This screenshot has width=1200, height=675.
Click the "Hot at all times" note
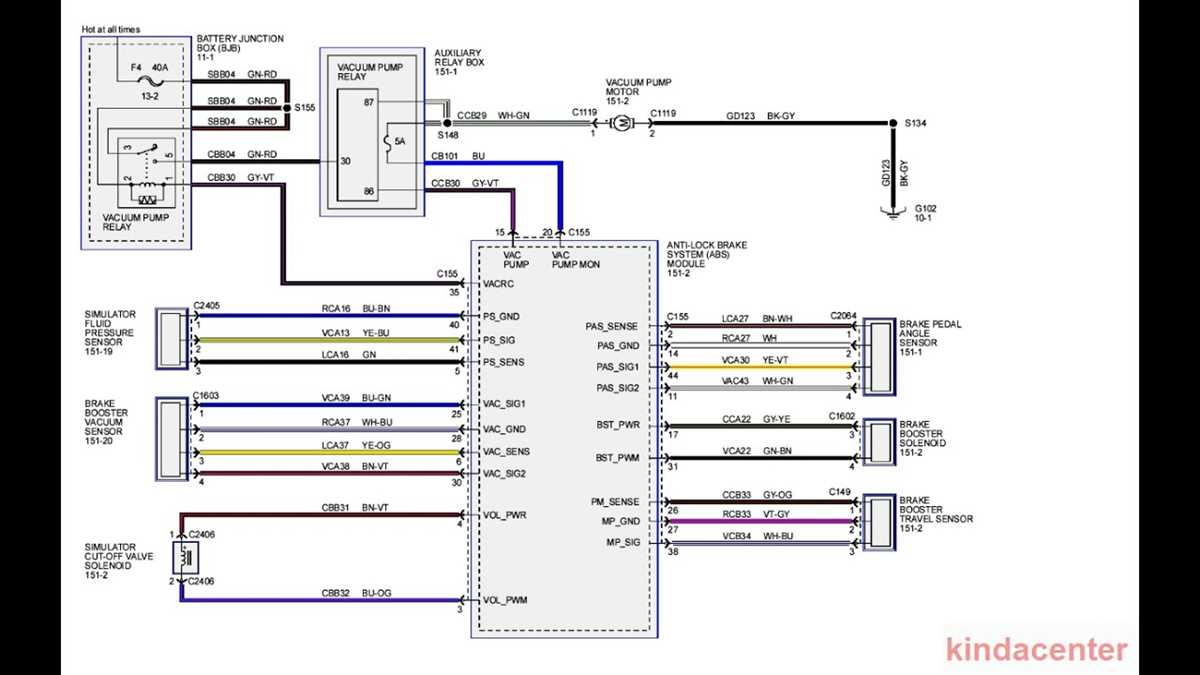click(x=112, y=32)
